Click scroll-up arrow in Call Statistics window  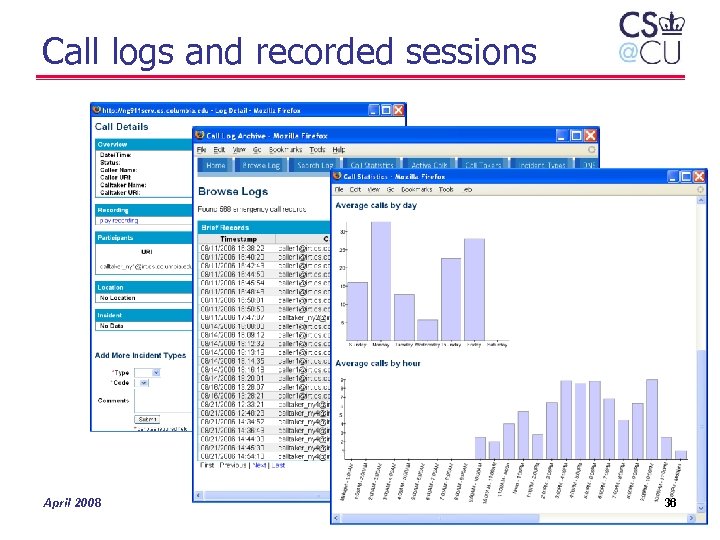coord(701,200)
